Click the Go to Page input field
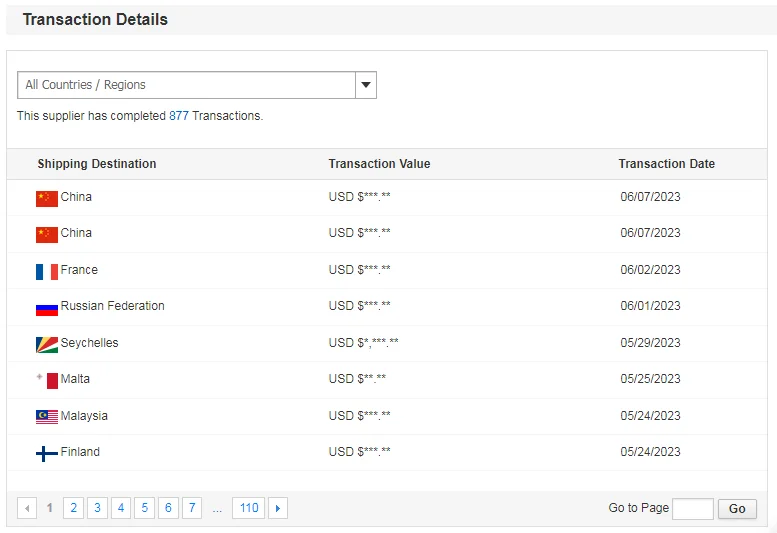Image resolution: width=777 pixels, height=533 pixels. point(692,509)
